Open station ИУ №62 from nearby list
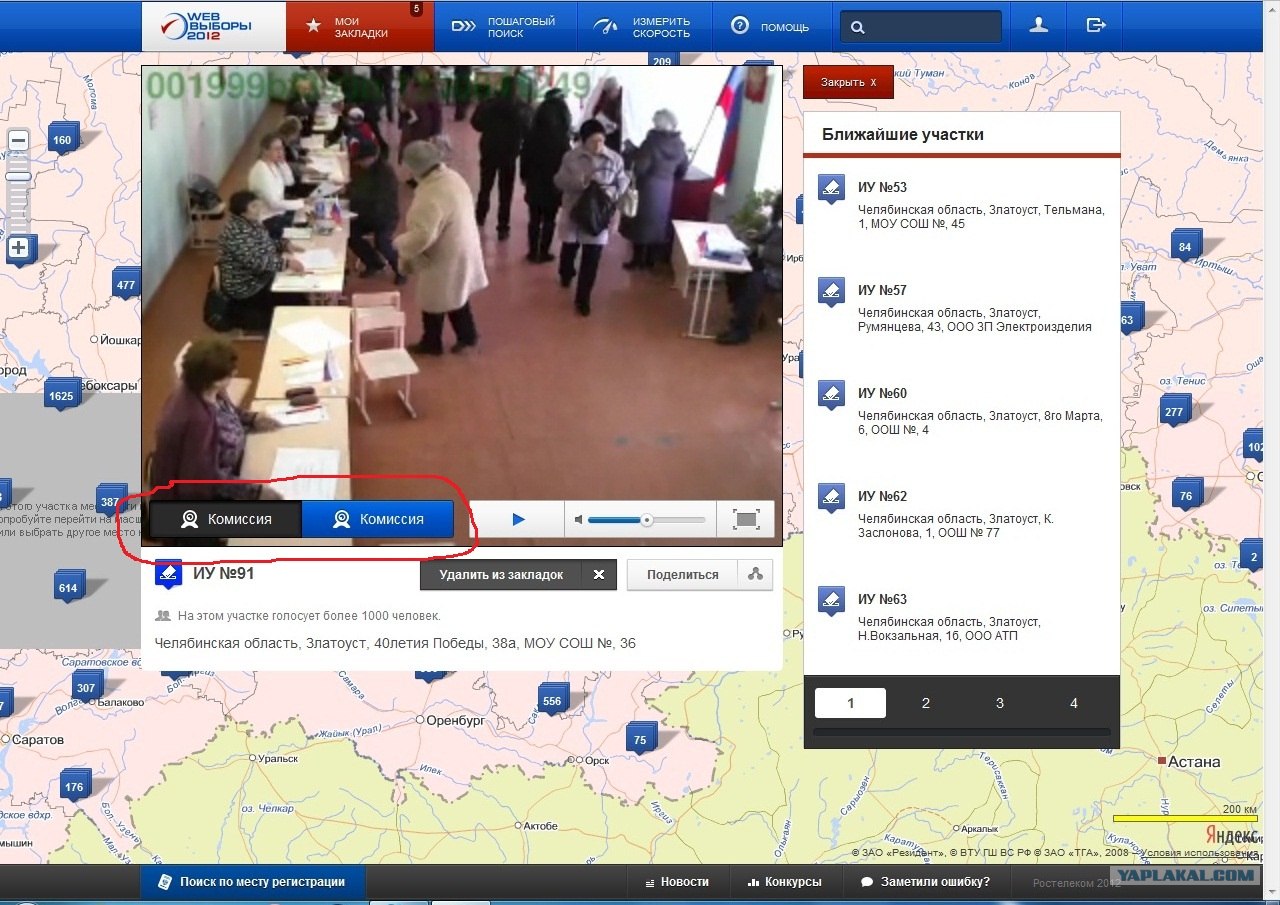 882,496
